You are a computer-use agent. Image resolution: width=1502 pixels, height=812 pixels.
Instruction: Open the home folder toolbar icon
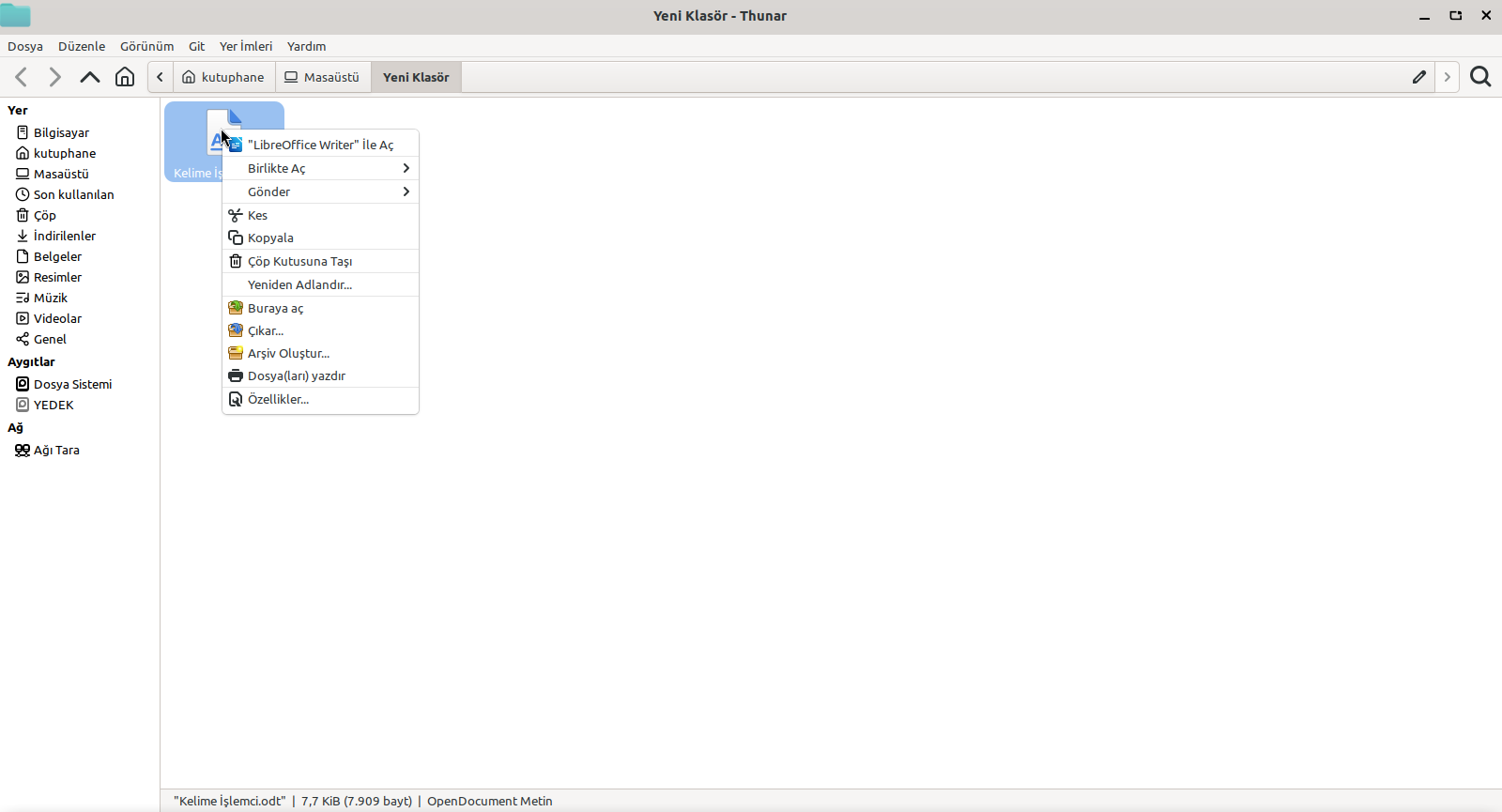[x=125, y=77]
